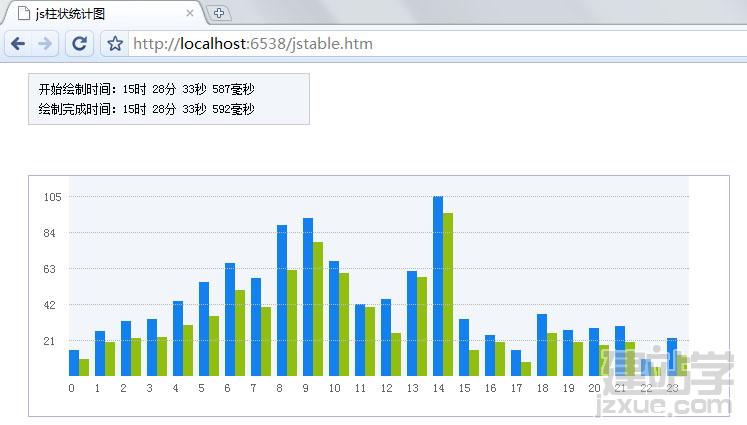Click the x-axis label 8
The width and height of the screenshot is (747, 425).
click(x=280, y=388)
